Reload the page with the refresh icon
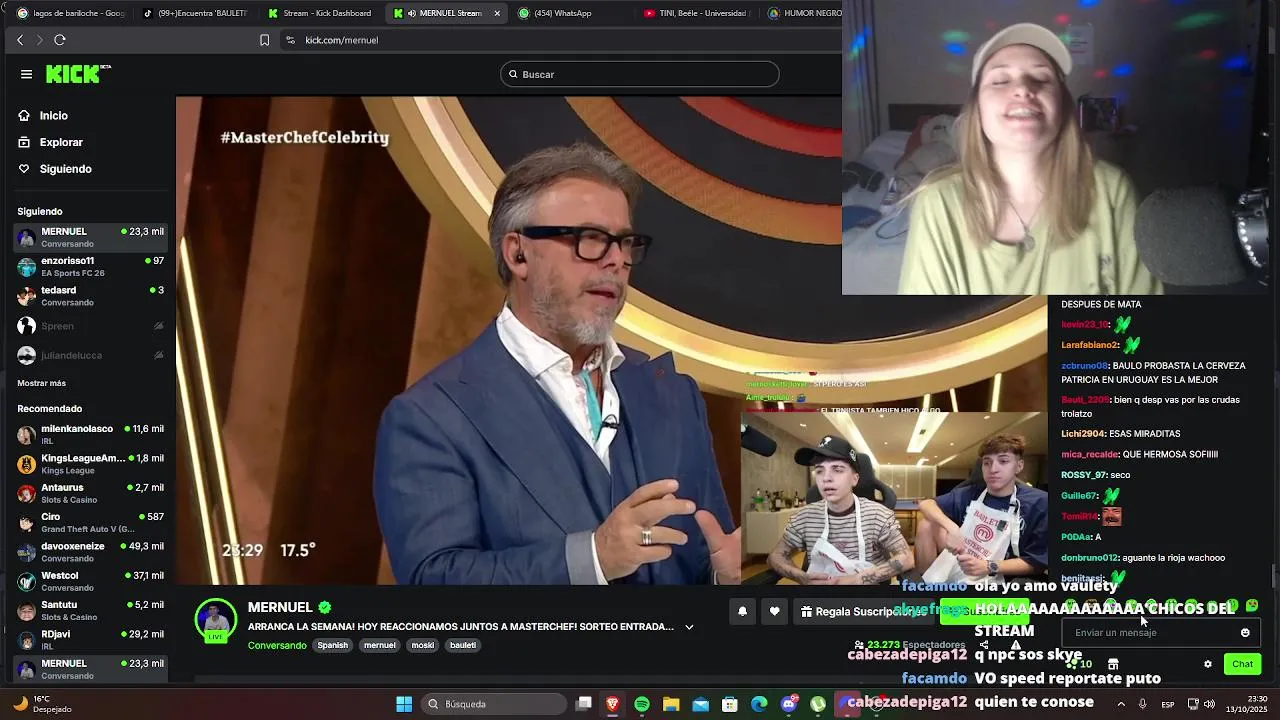Image resolution: width=1280 pixels, height=720 pixels. coord(60,40)
